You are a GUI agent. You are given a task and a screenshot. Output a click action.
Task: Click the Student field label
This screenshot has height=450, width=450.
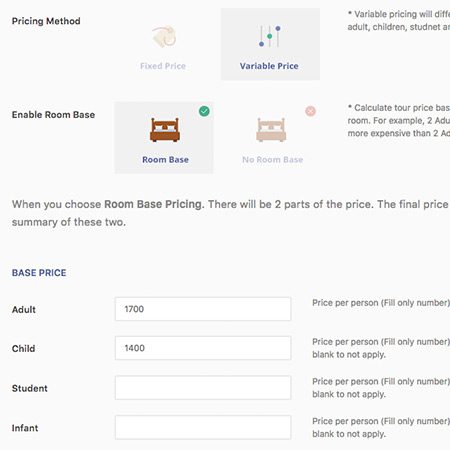(30, 388)
